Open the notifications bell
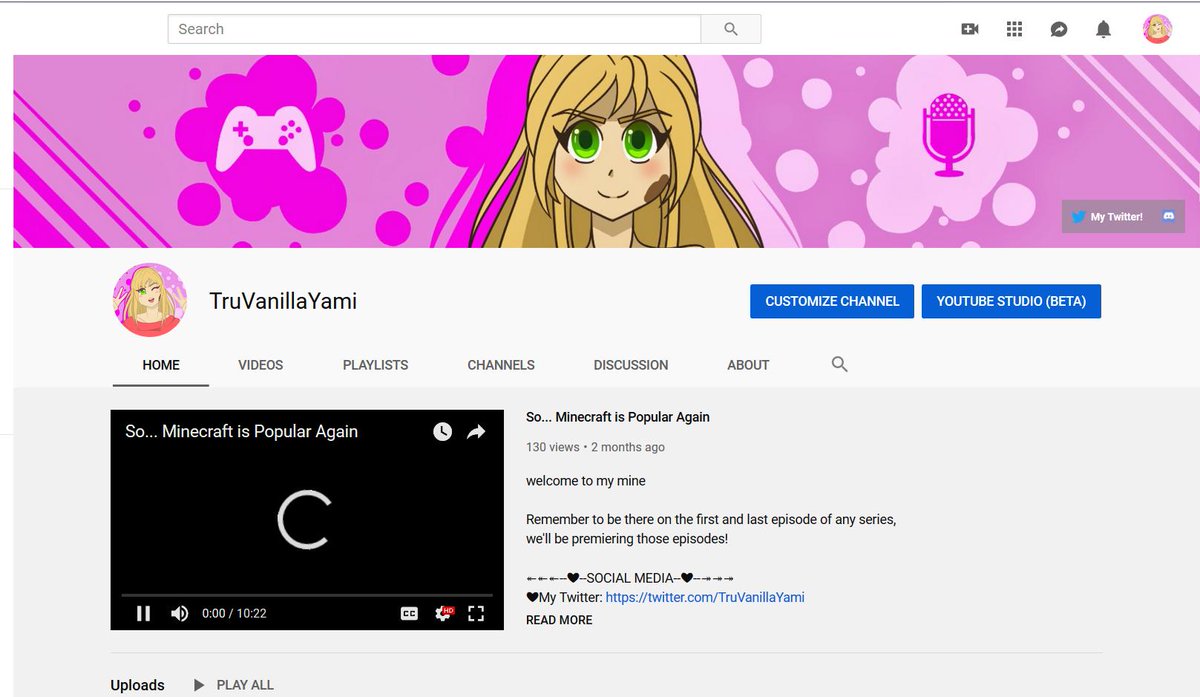This screenshot has height=697, width=1200. pos(1103,29)
